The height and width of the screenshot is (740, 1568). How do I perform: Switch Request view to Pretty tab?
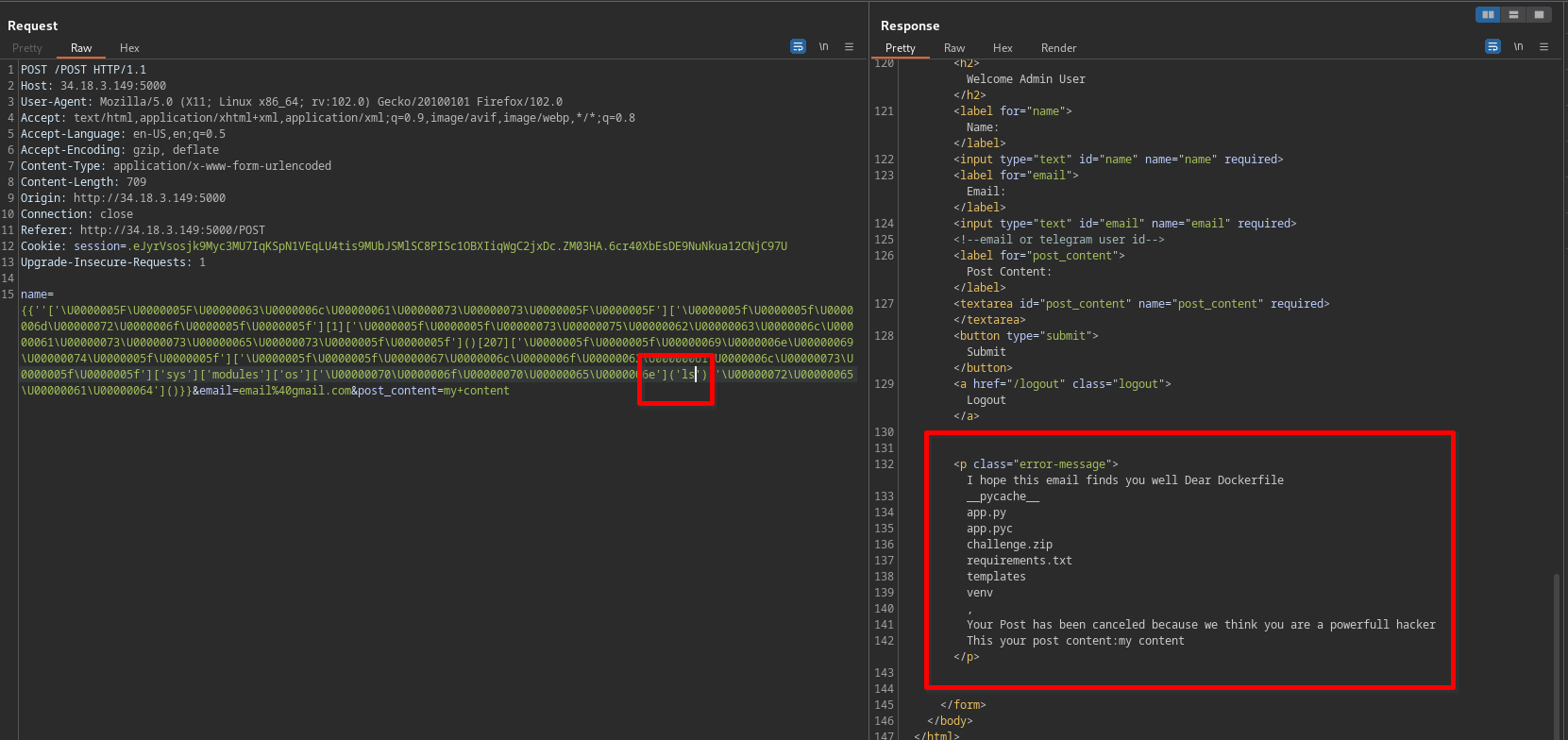[27, 48]
